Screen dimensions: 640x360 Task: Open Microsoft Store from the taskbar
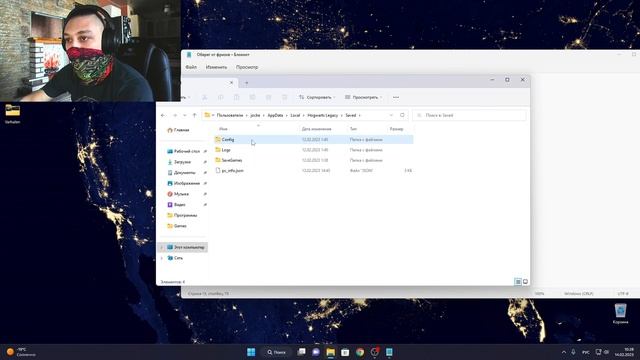[345, 352]
